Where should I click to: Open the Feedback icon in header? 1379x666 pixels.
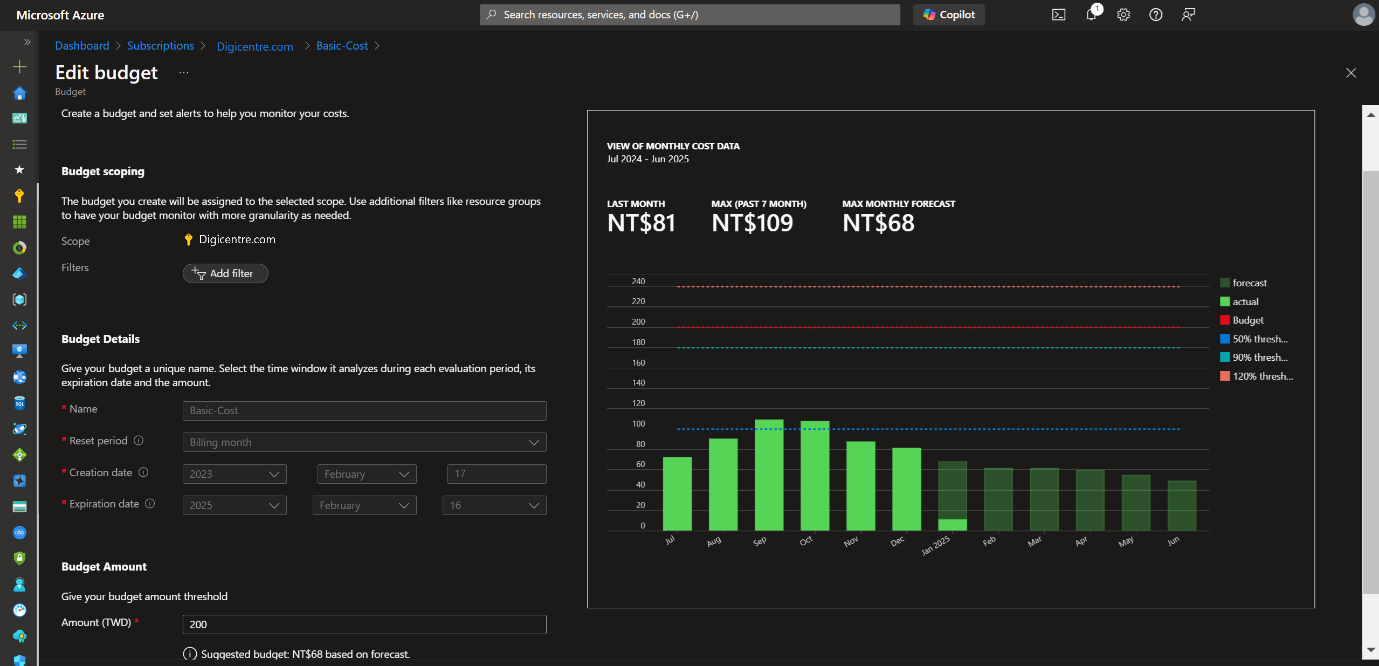1188,15
